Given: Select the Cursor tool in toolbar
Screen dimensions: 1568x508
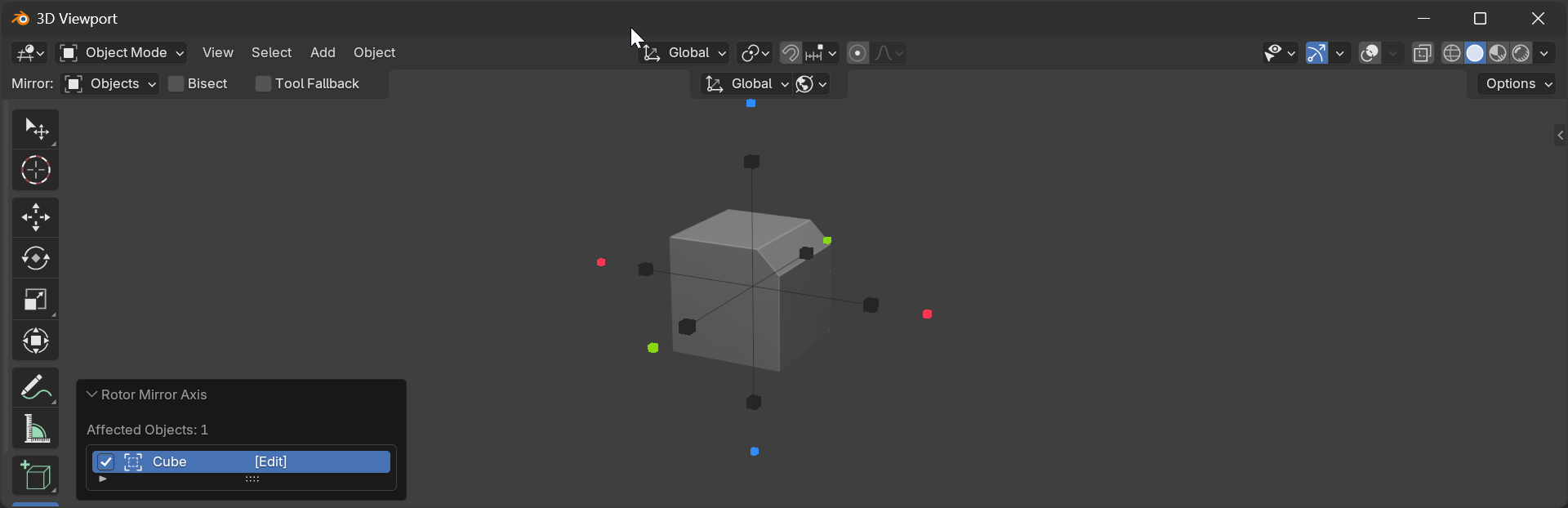Looking at the screenshot, I should (35, 171).
